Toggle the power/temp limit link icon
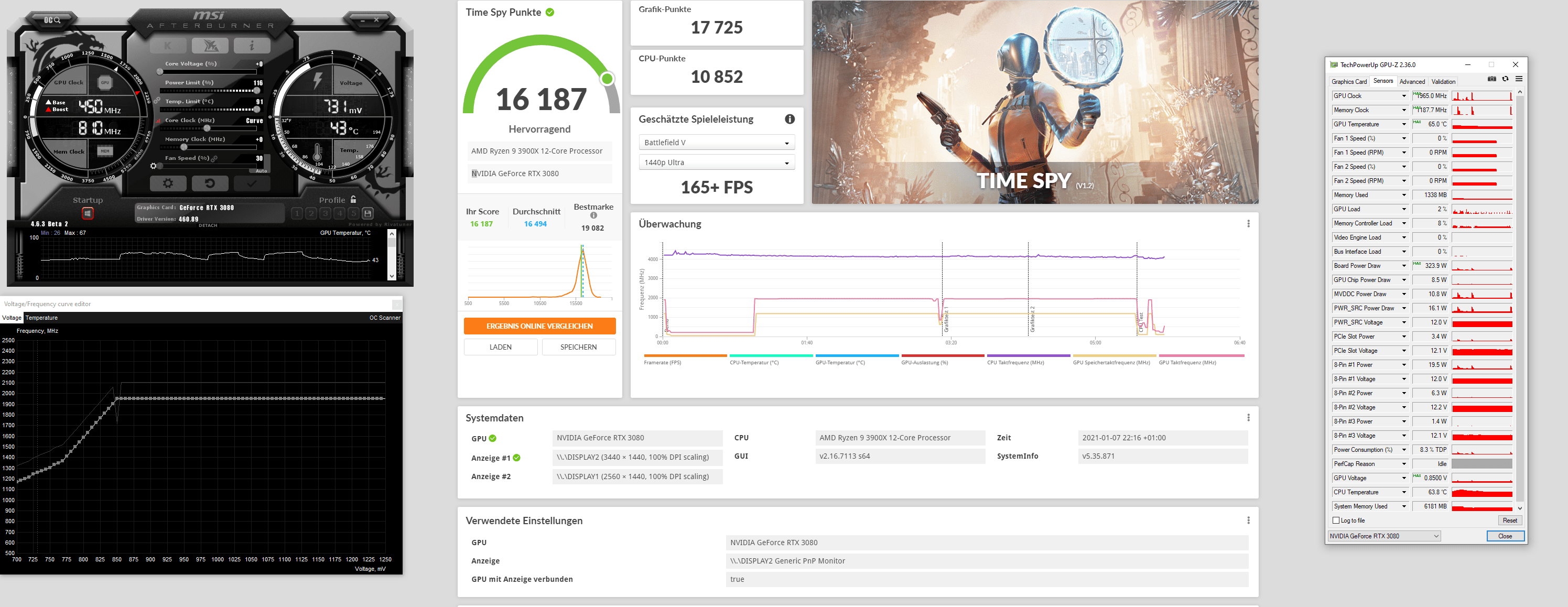The image size is (1568, 607). 156,101
